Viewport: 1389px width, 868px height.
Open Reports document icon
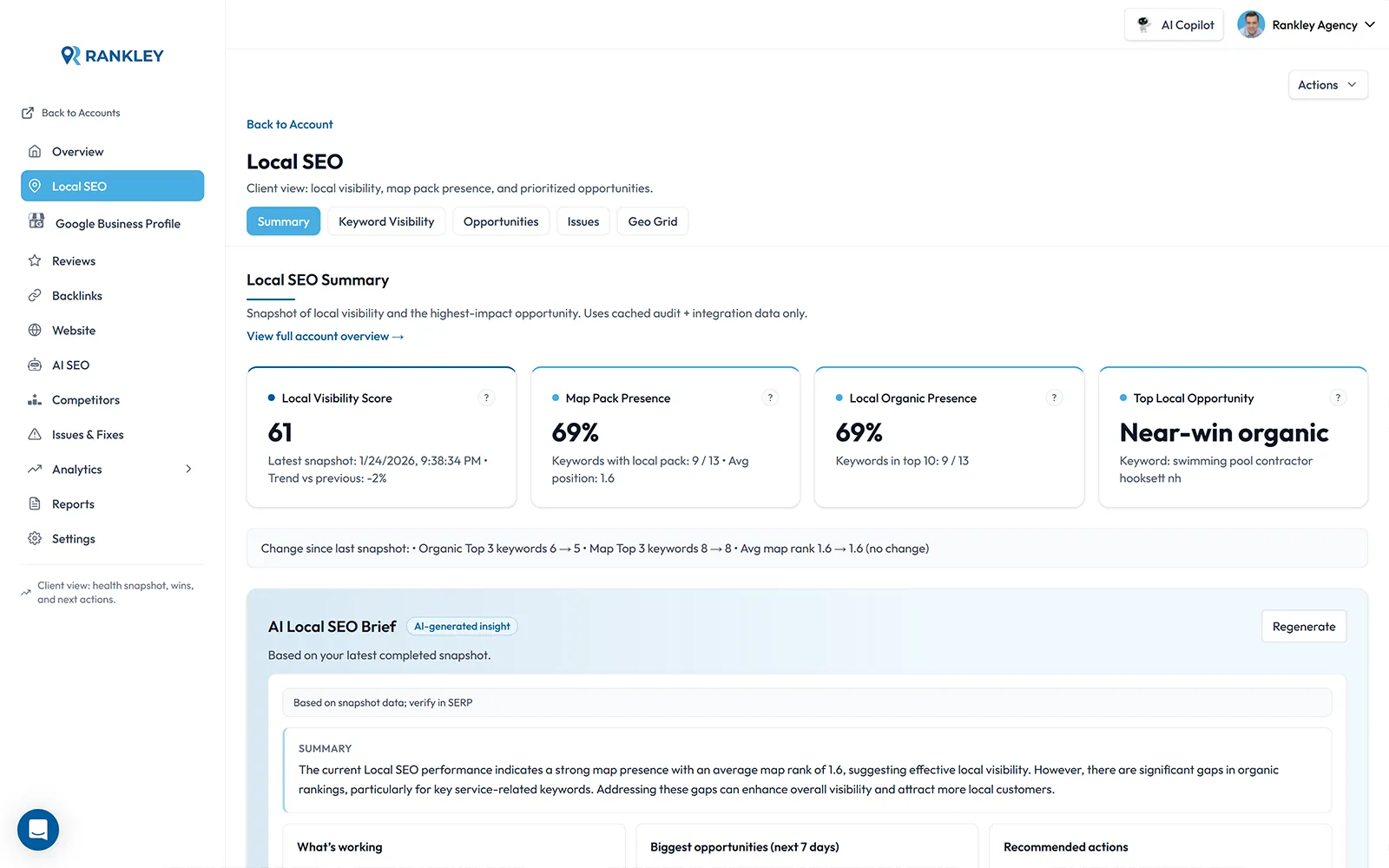tap(35, 503)
